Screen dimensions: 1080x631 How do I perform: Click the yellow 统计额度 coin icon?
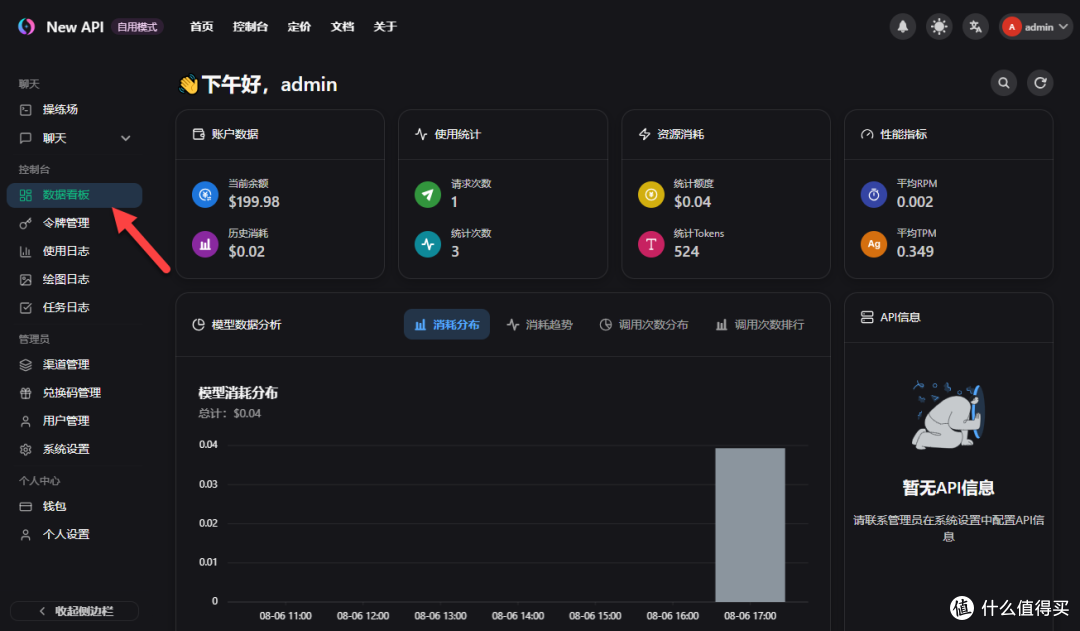coord(651,195)
